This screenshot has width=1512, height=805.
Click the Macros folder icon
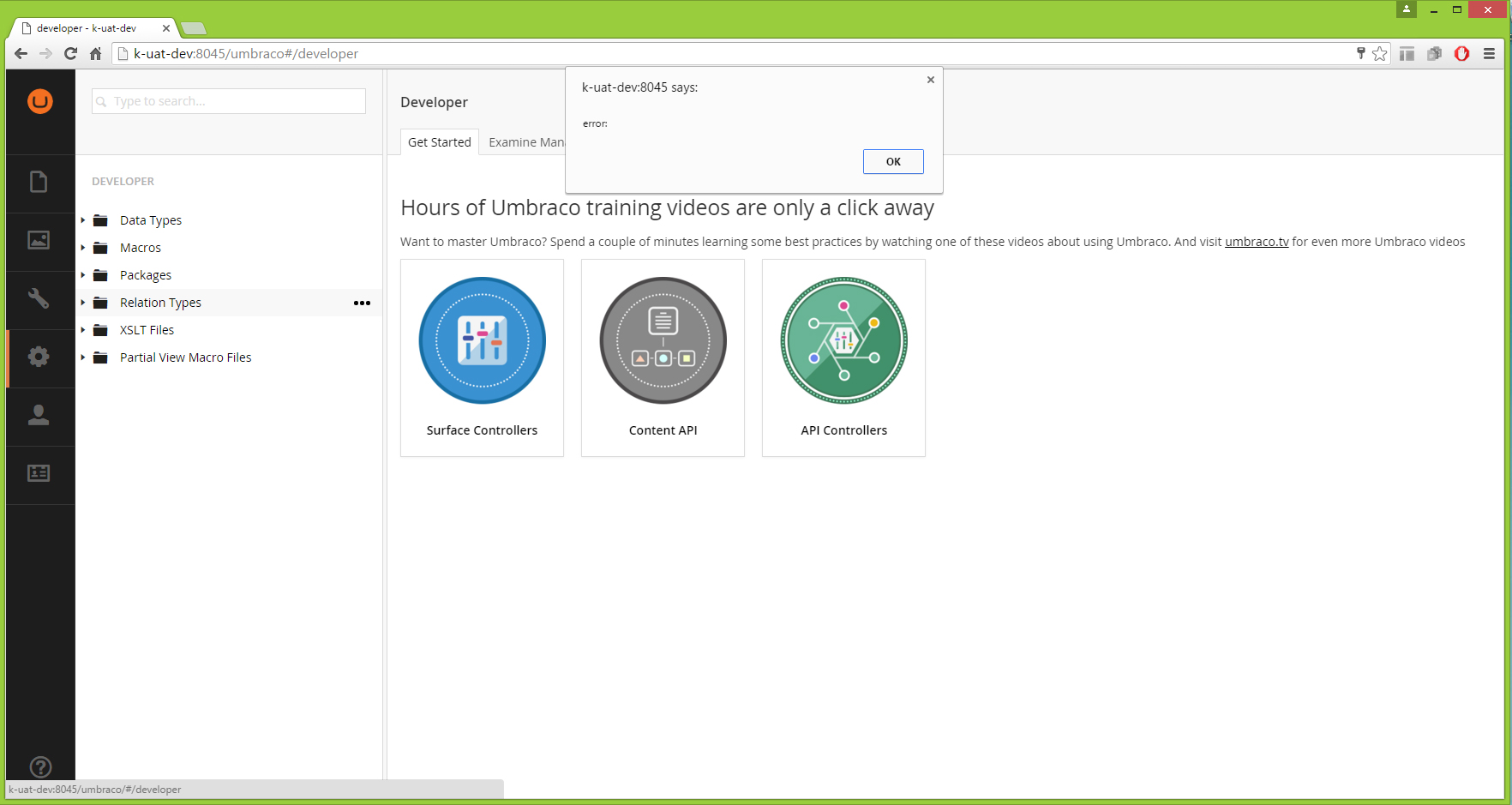100,248
